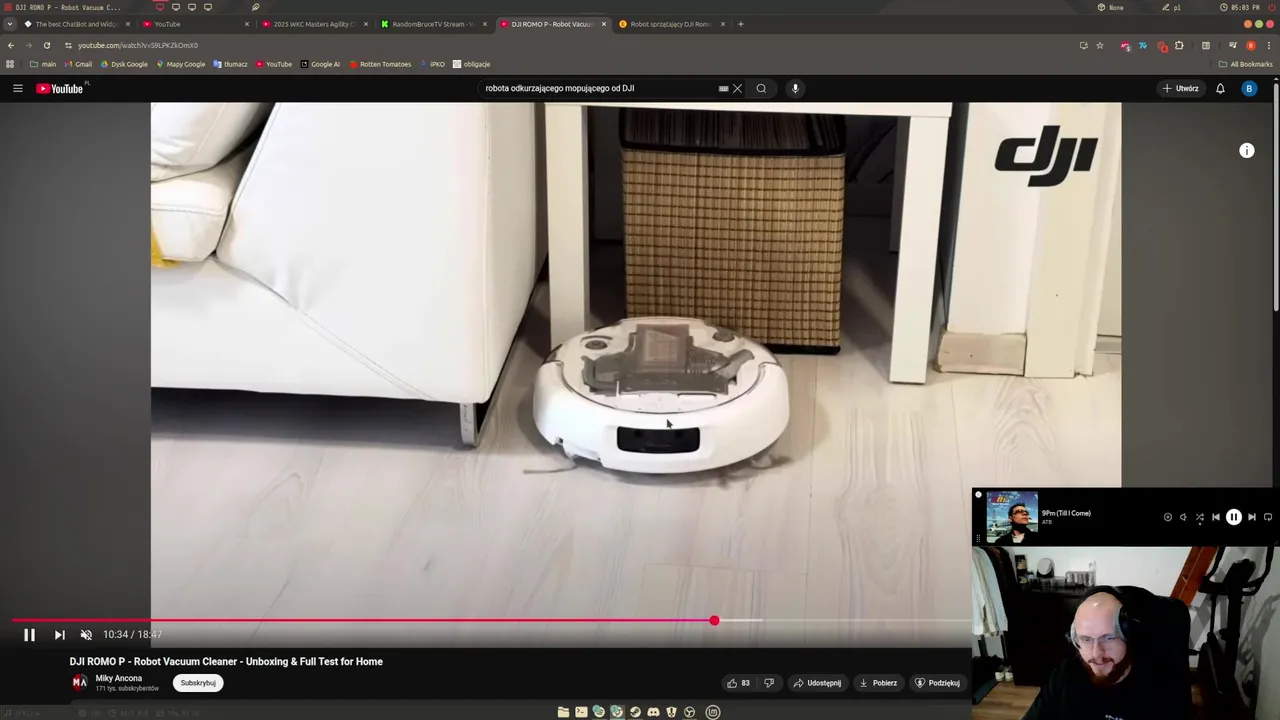
Task: Bookmark this page with the star
Action: (1100, 45)
